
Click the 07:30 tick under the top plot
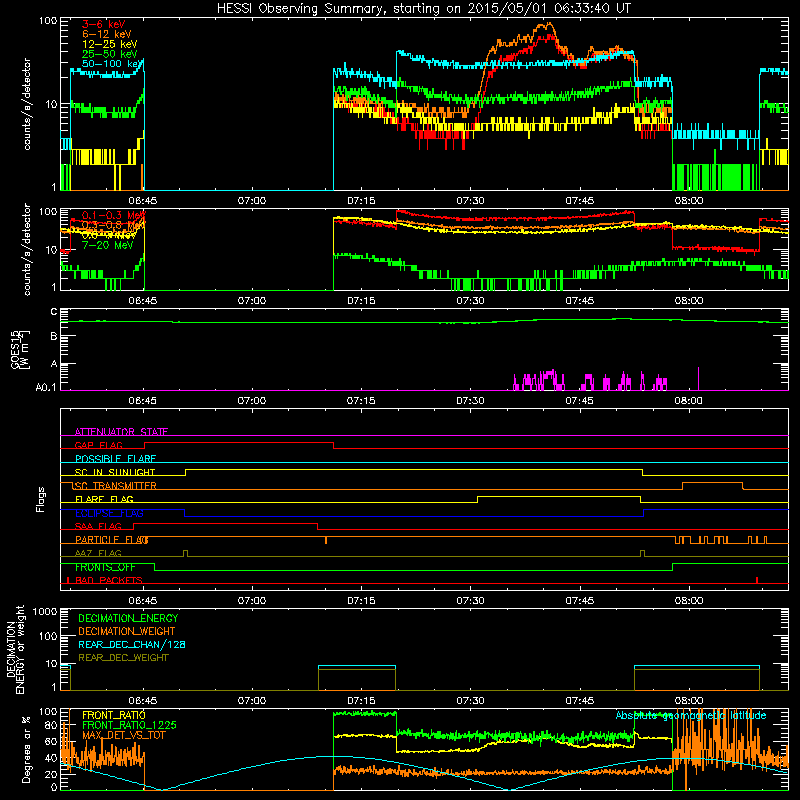(470, 201)
